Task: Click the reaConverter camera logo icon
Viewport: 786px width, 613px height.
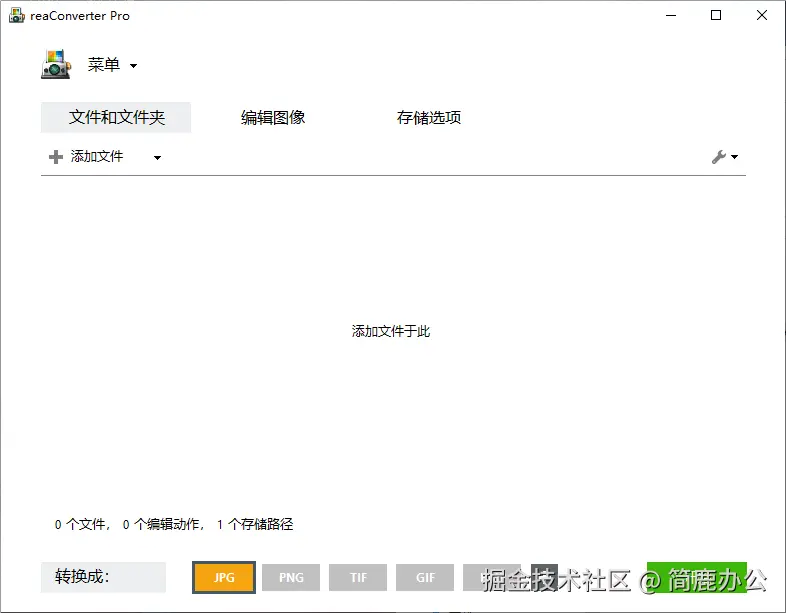Action: click(56, 64)
